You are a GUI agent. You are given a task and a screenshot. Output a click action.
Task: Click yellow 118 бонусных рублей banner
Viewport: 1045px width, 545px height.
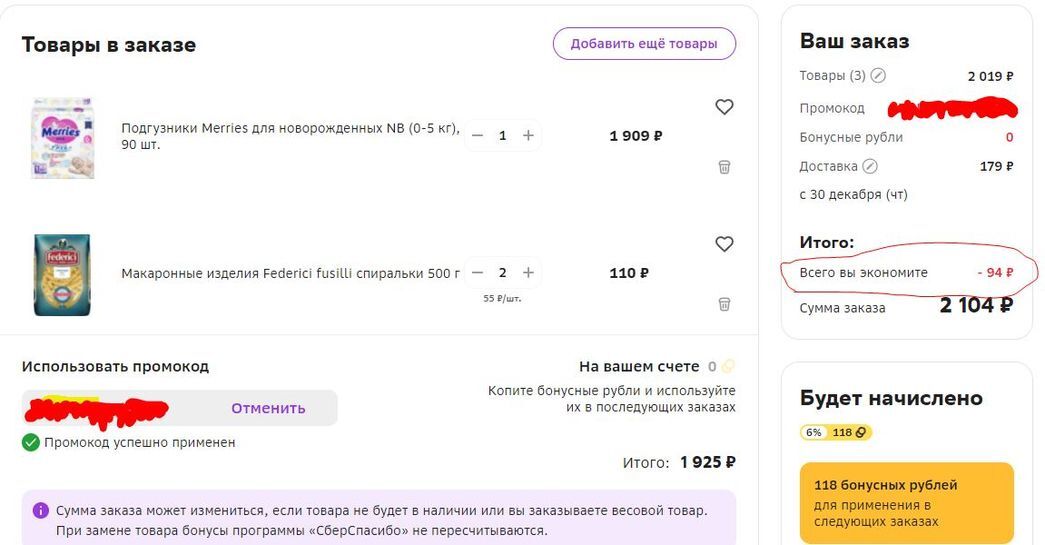[906, 503]
